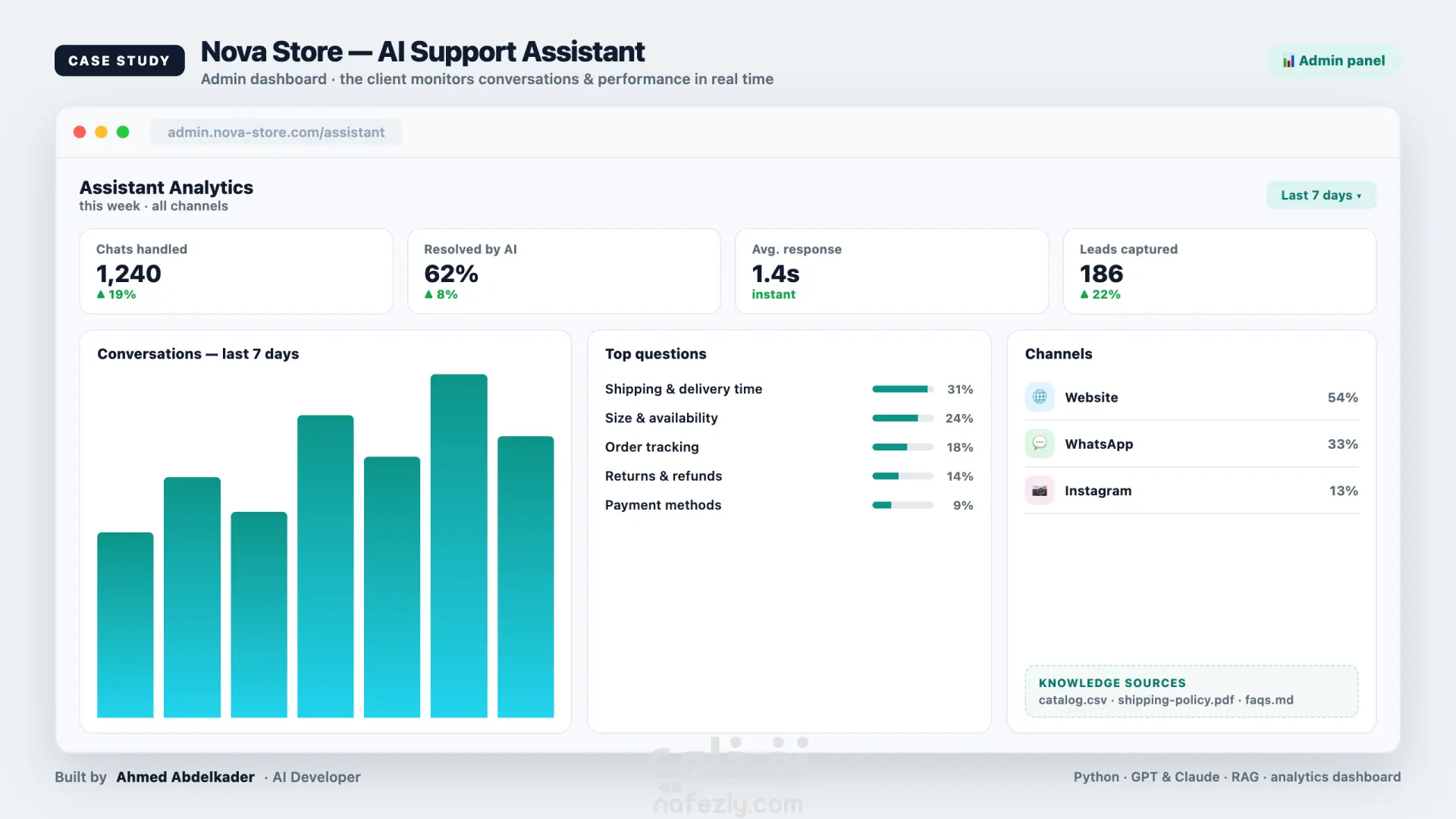This screenshot has width=1456, height=819.
Task: Click the red window close dot
Action: 80,132
